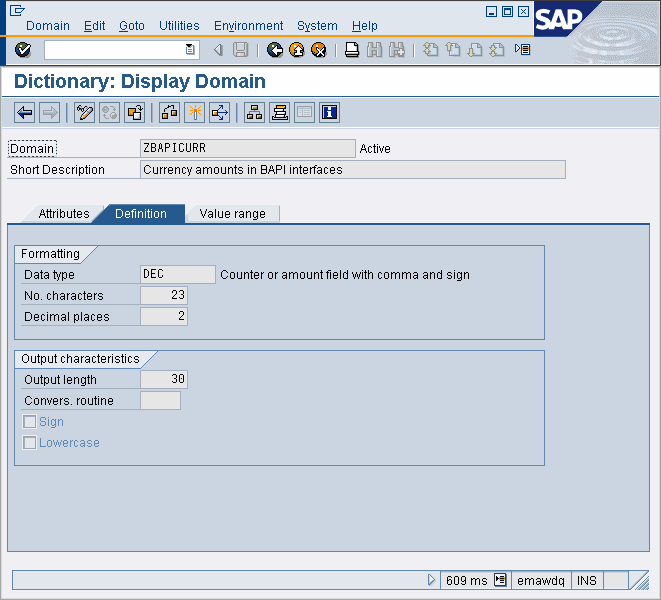Click the Where-Used List icon
The width and height of the screenshot is (661, 600).
click(220, 113)
